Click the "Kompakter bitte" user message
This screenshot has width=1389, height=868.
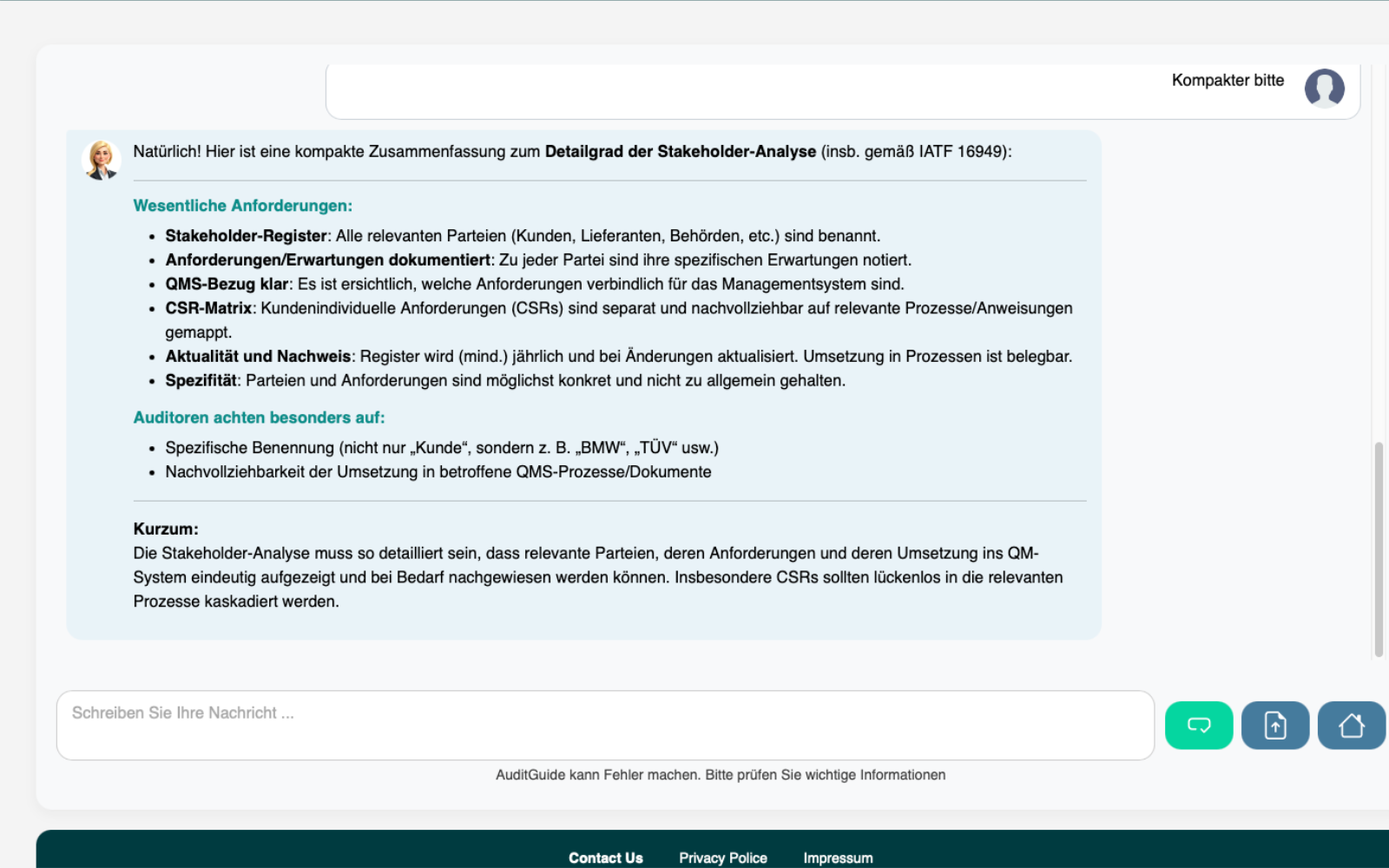1228,81
